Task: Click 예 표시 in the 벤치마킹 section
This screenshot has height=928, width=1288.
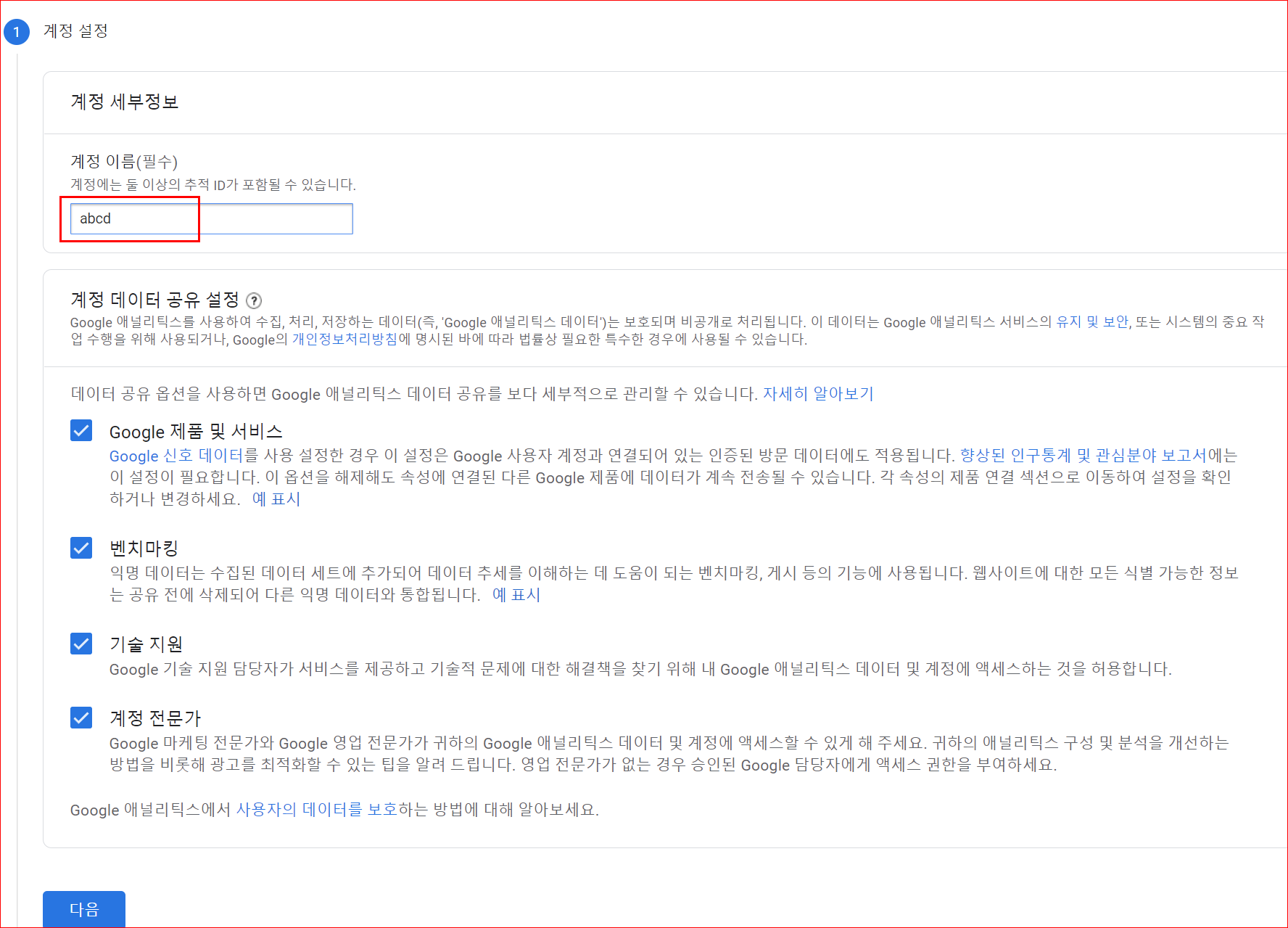Action: point(517,595)
